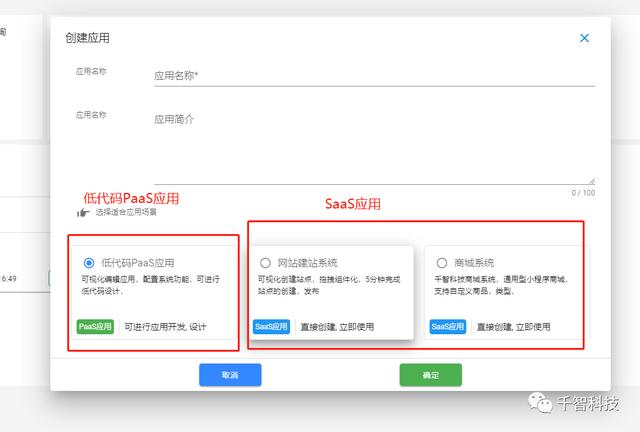Click 直接创建, 立即使用 on 网站建站系统 card

337,327
